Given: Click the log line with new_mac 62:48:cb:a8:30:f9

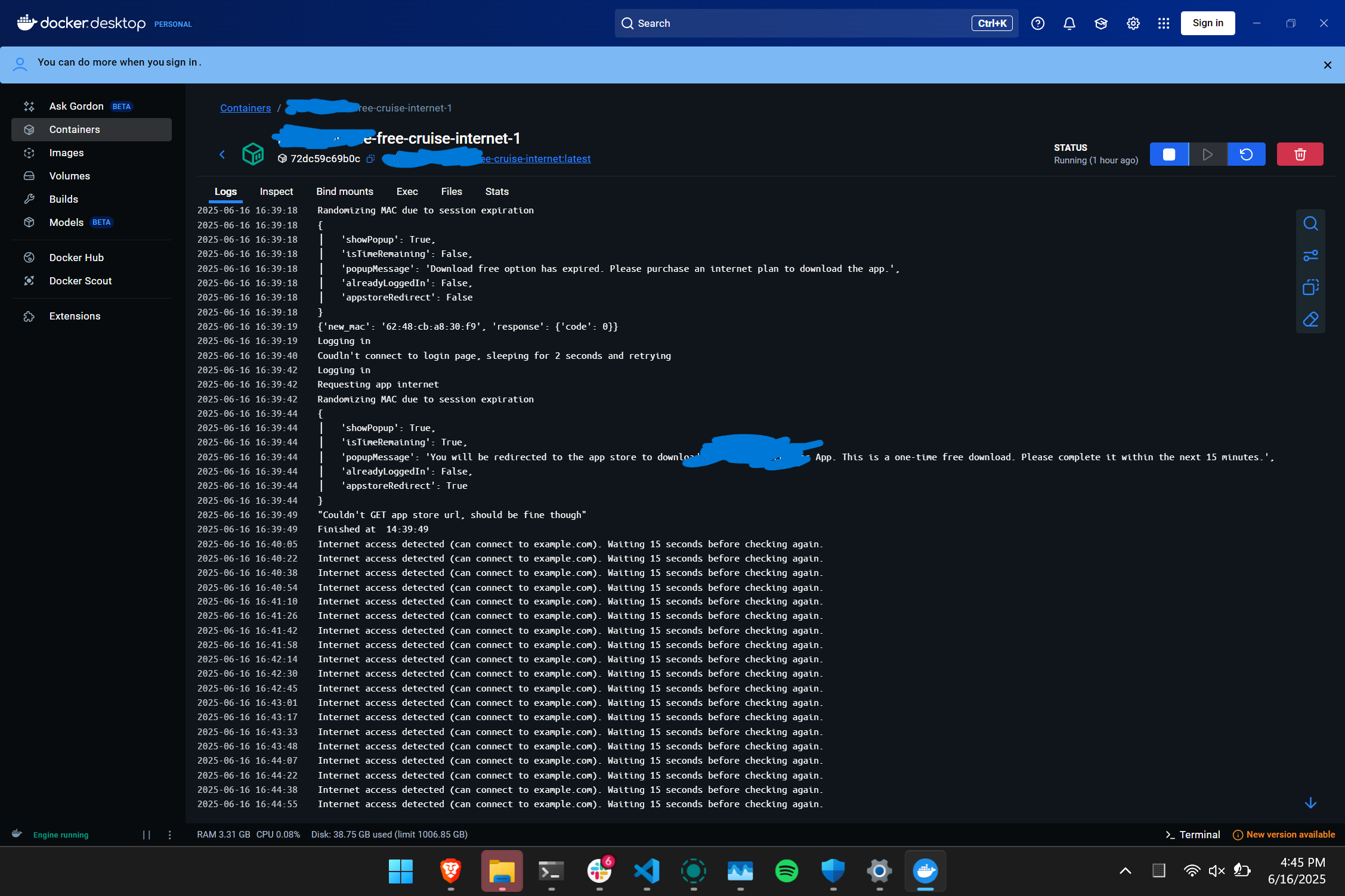Looking at the screenshot, I should click(x=468, y=326).
